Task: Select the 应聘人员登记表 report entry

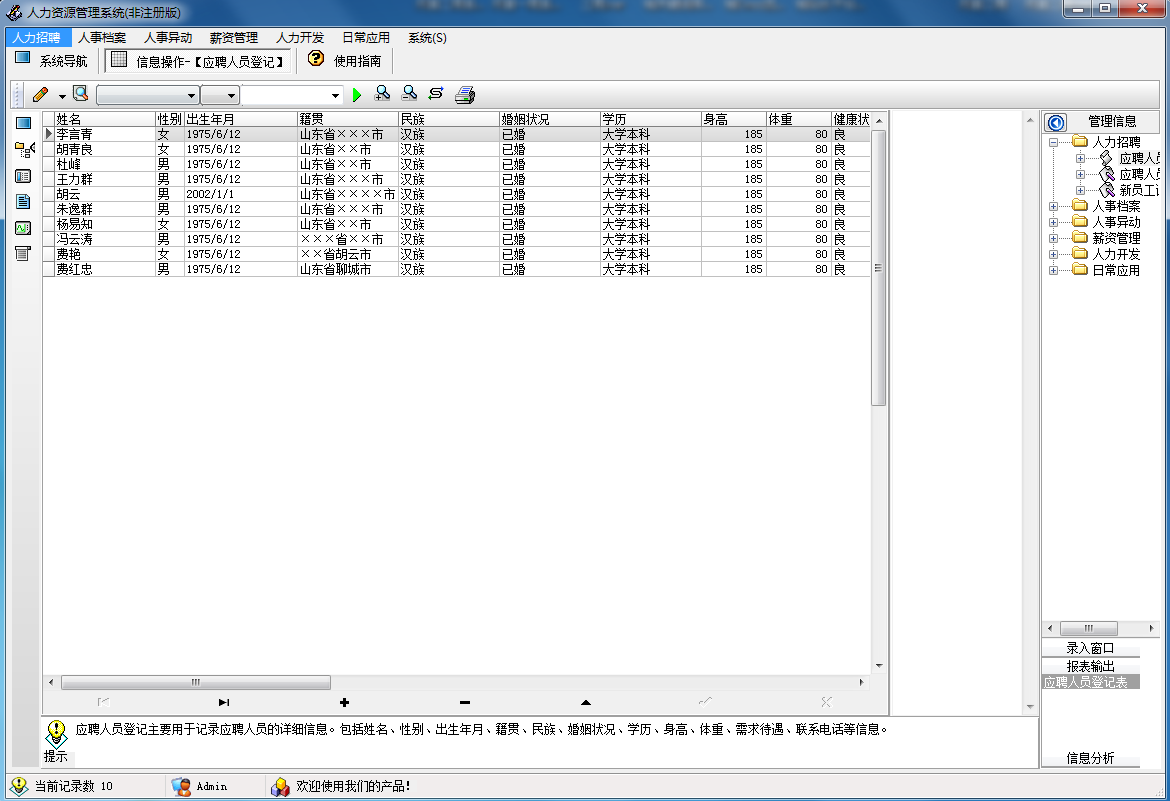Action: (1090, 682)
